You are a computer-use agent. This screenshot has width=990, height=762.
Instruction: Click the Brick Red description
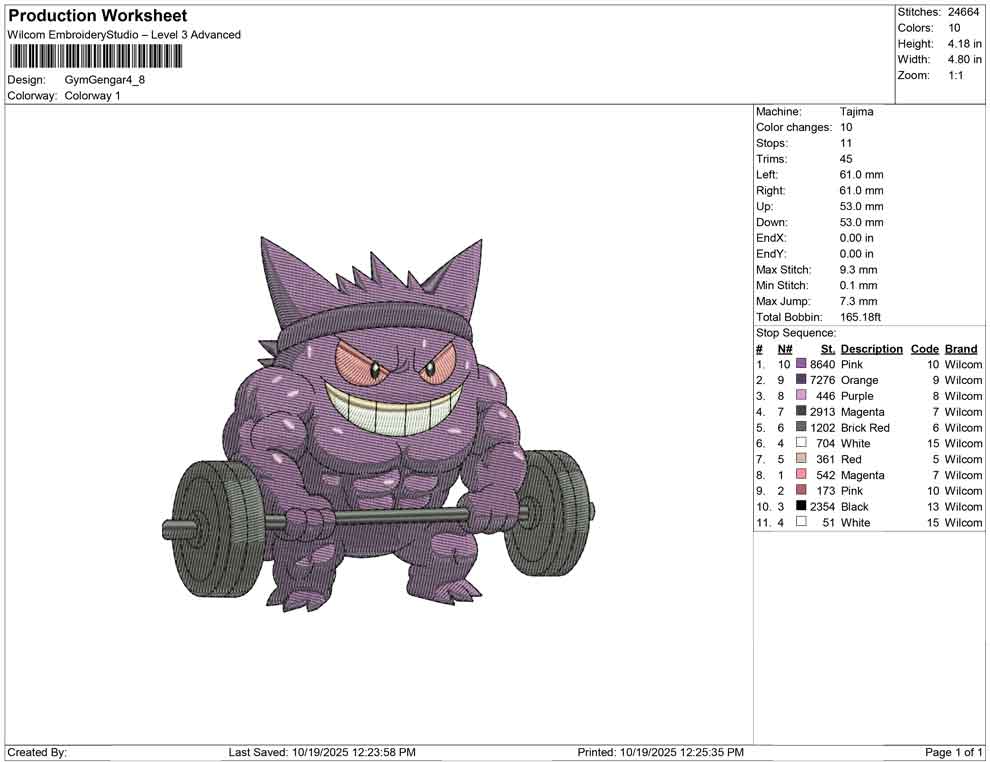[x=865, y=427]
